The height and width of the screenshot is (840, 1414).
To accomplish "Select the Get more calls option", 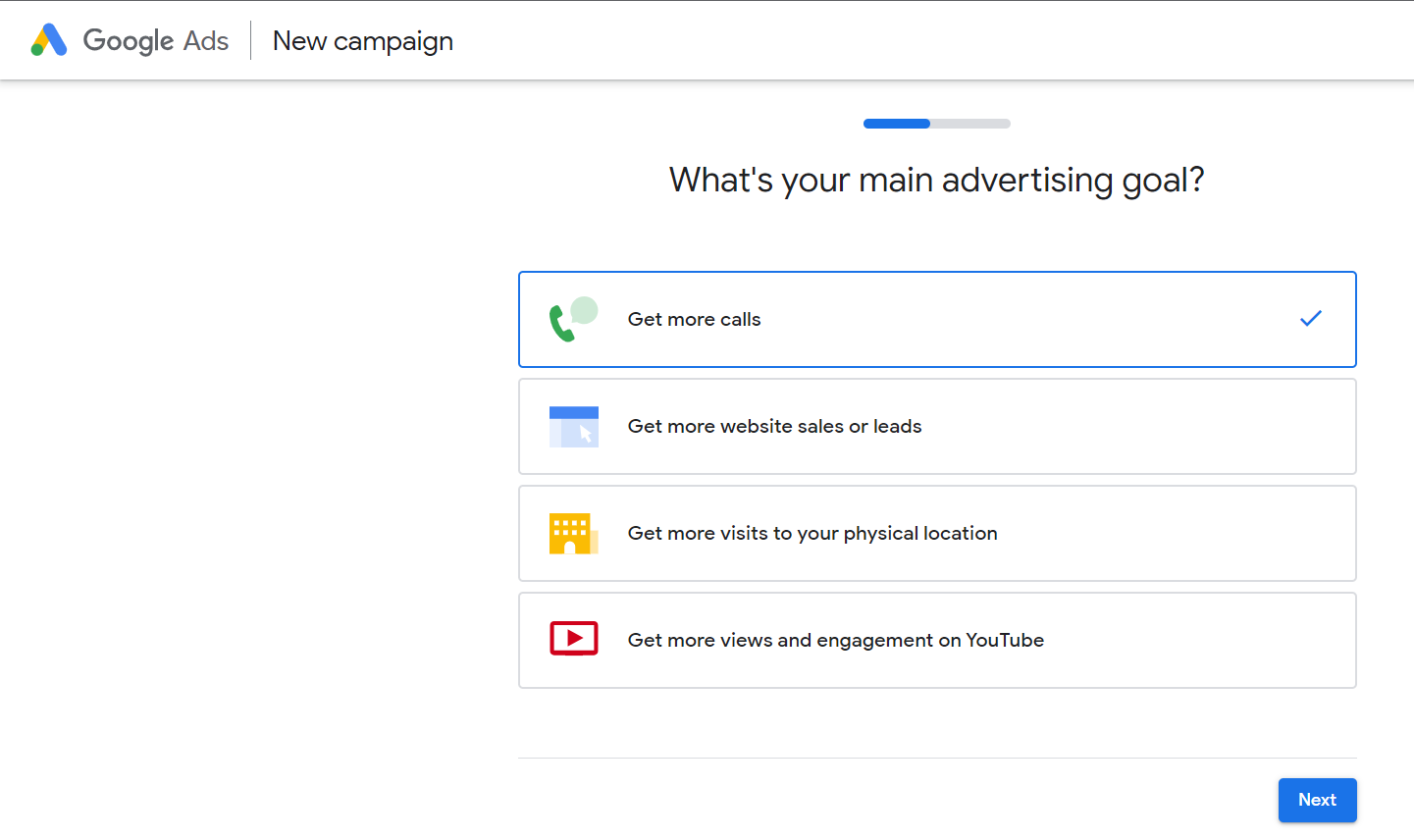I will [x=694, y=320].
